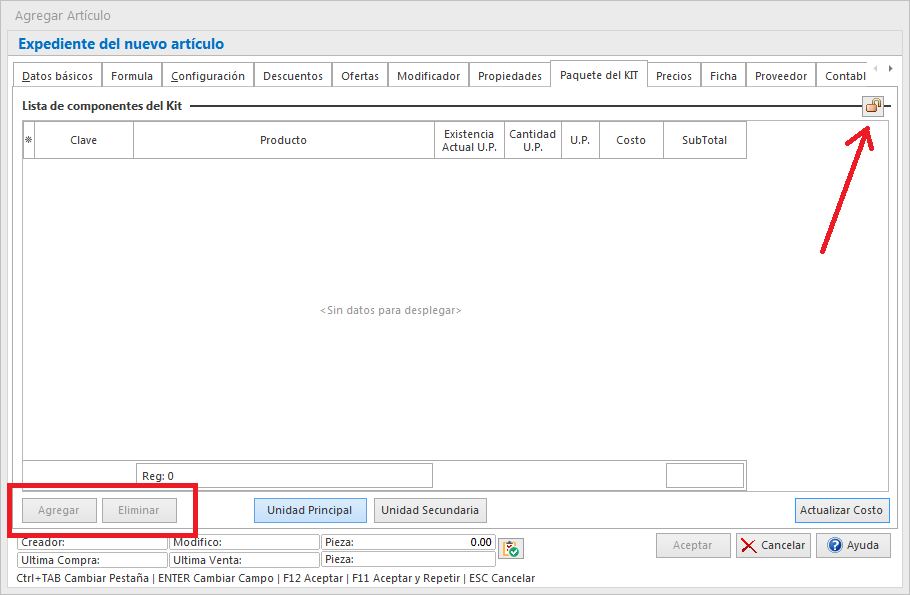Click the asterisk column header in the grid
Image resolution: width=910 pixels, height=595 pixels.
[28, 140]
